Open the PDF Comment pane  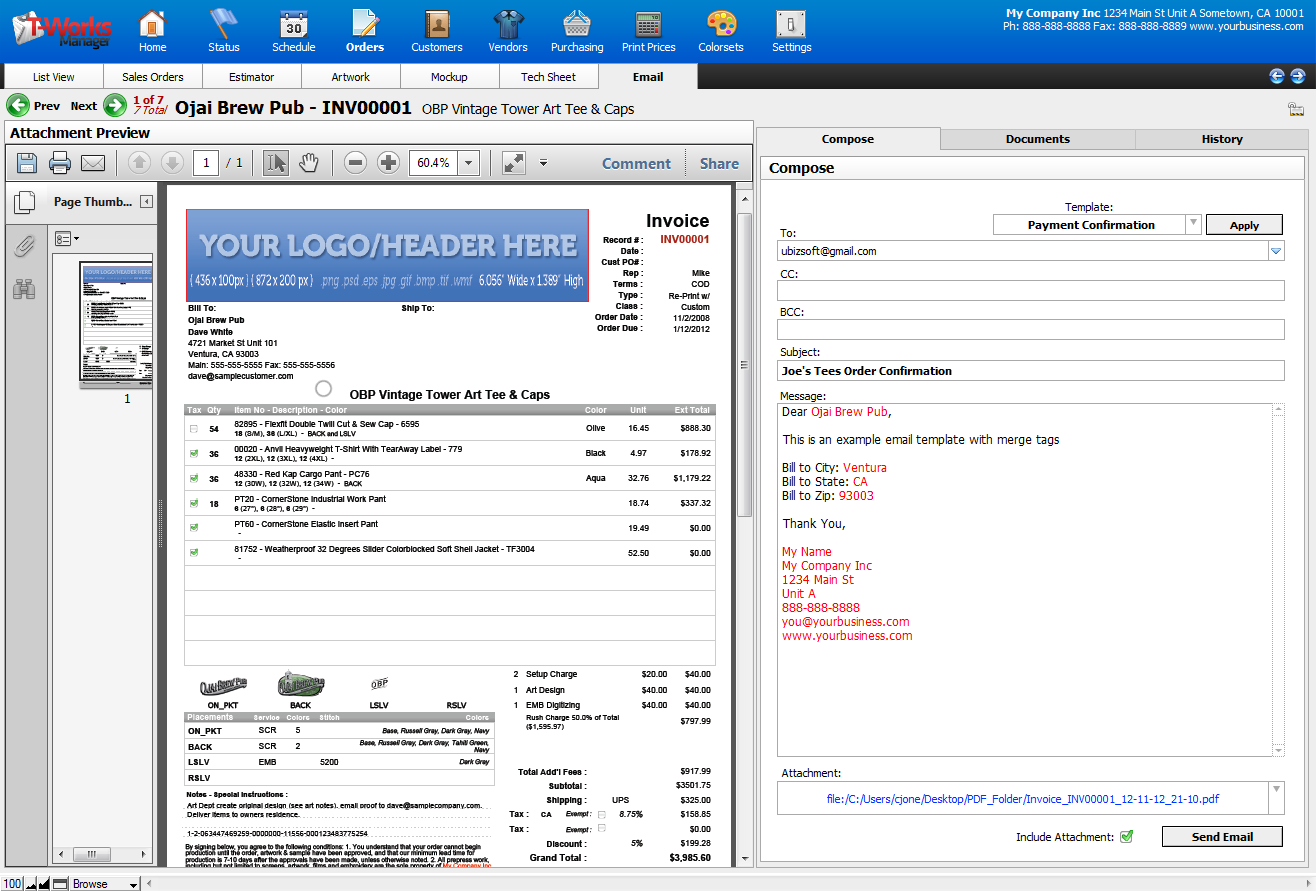(636, 164)
